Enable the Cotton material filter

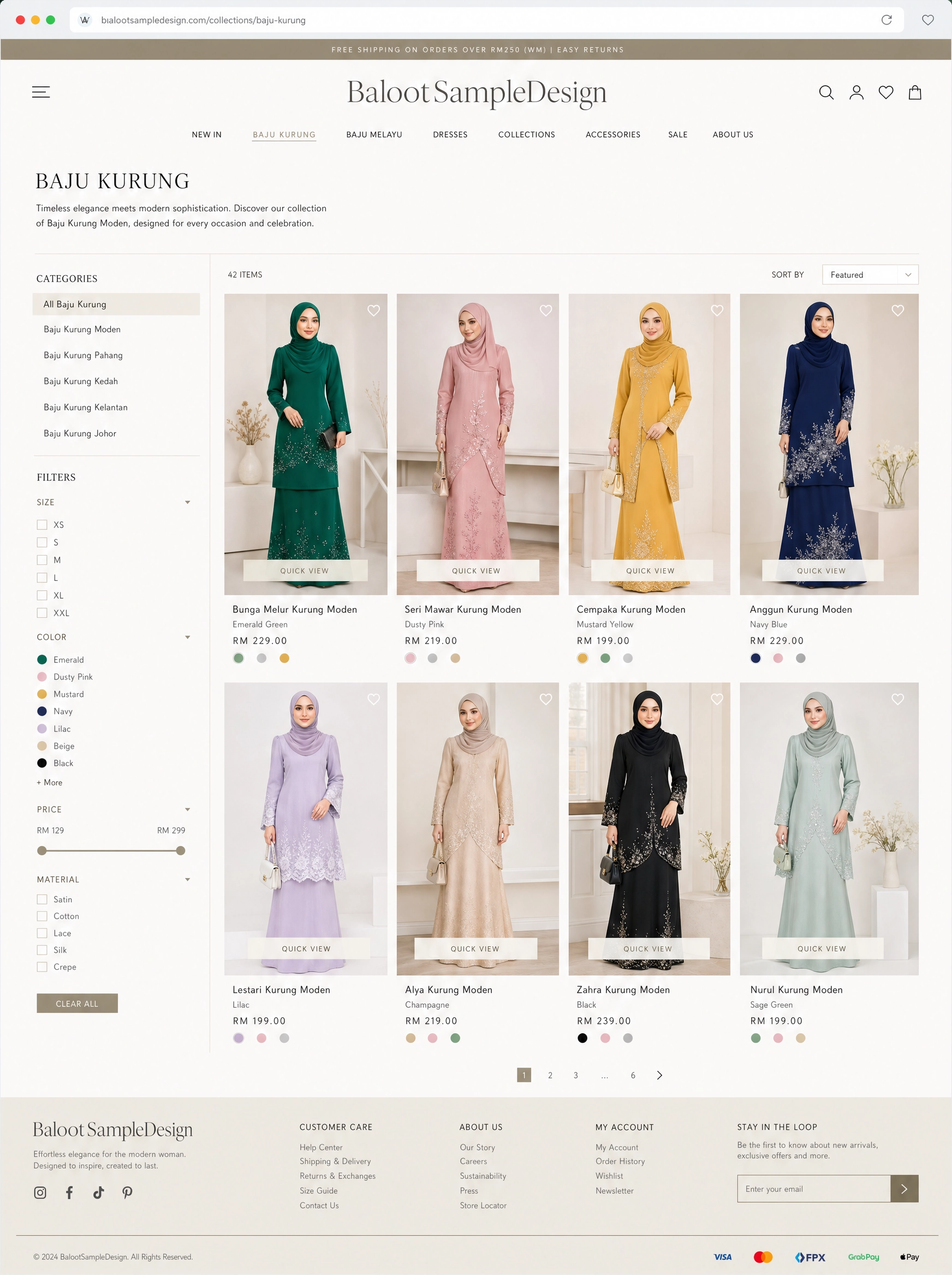point(42,916)
